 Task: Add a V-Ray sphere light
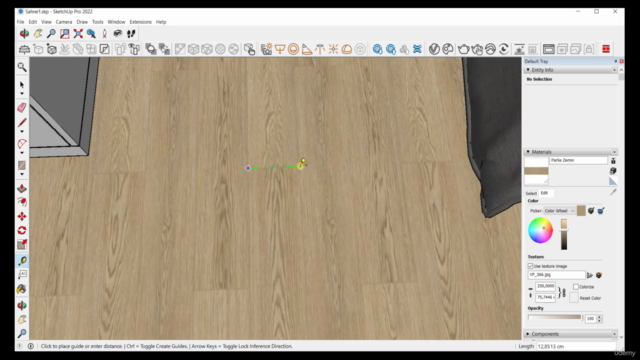pyautogui.click(x=293, y=49)
